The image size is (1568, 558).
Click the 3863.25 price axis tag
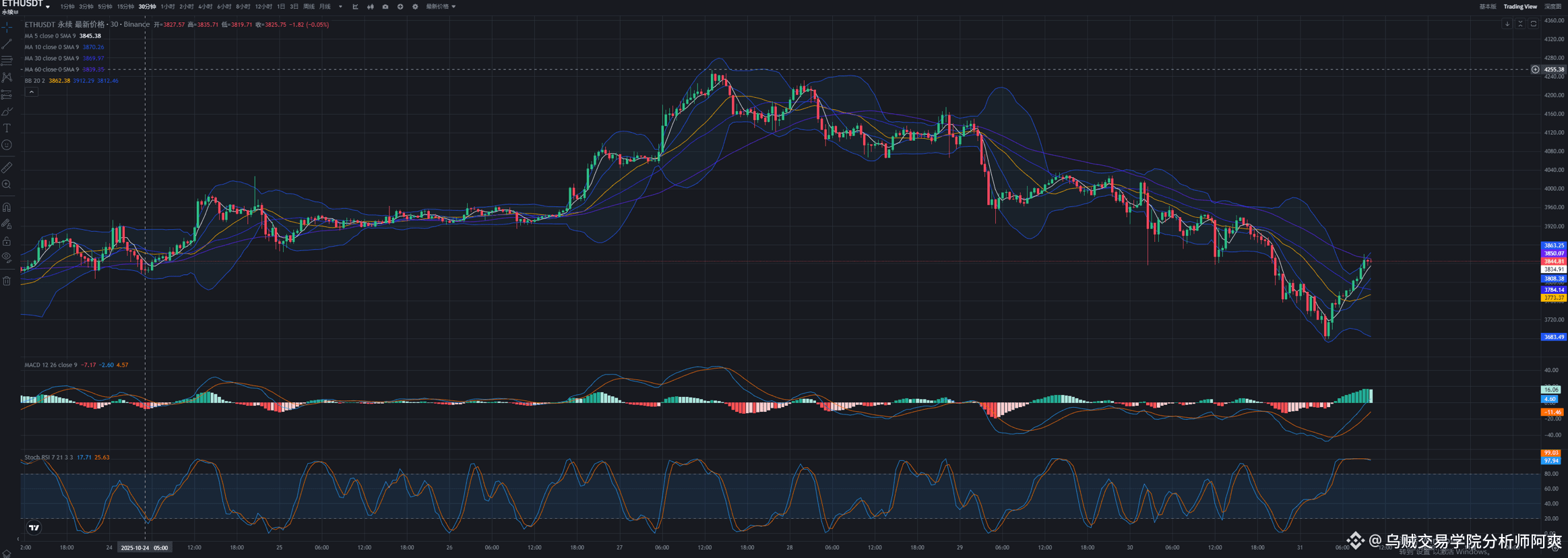[1554, 246]
